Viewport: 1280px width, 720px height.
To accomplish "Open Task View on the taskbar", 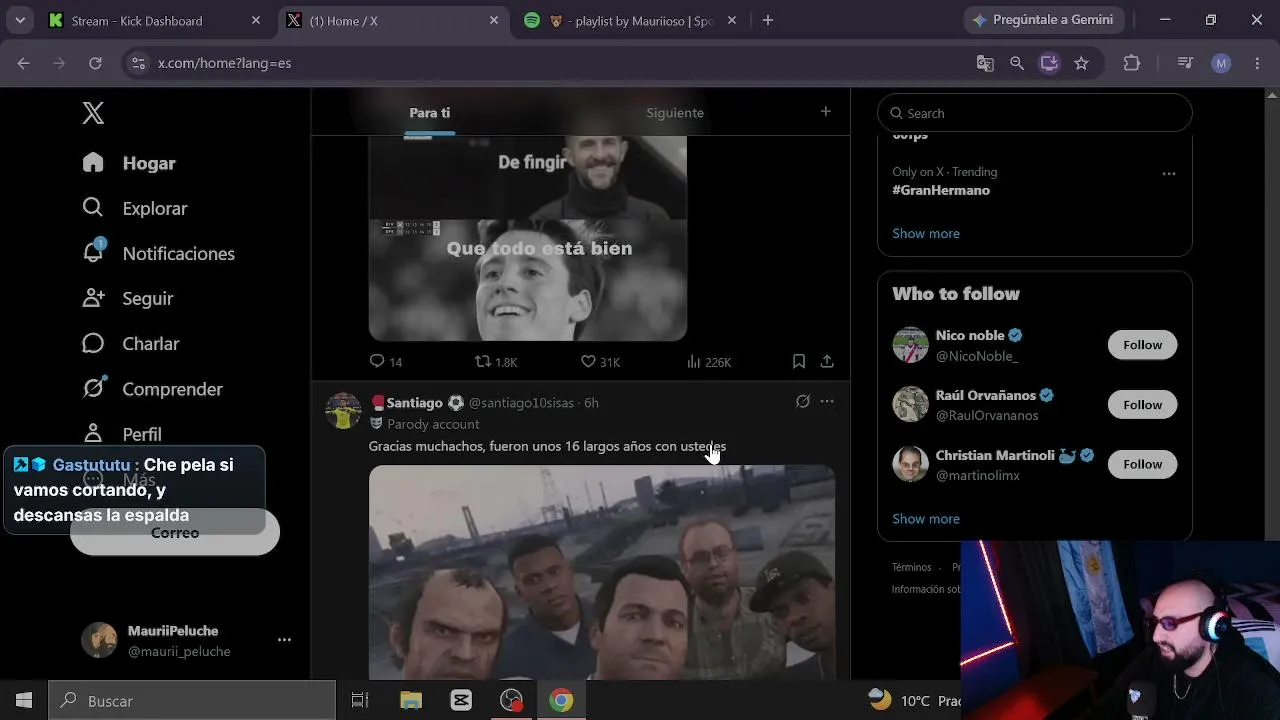I will point(360,701).
